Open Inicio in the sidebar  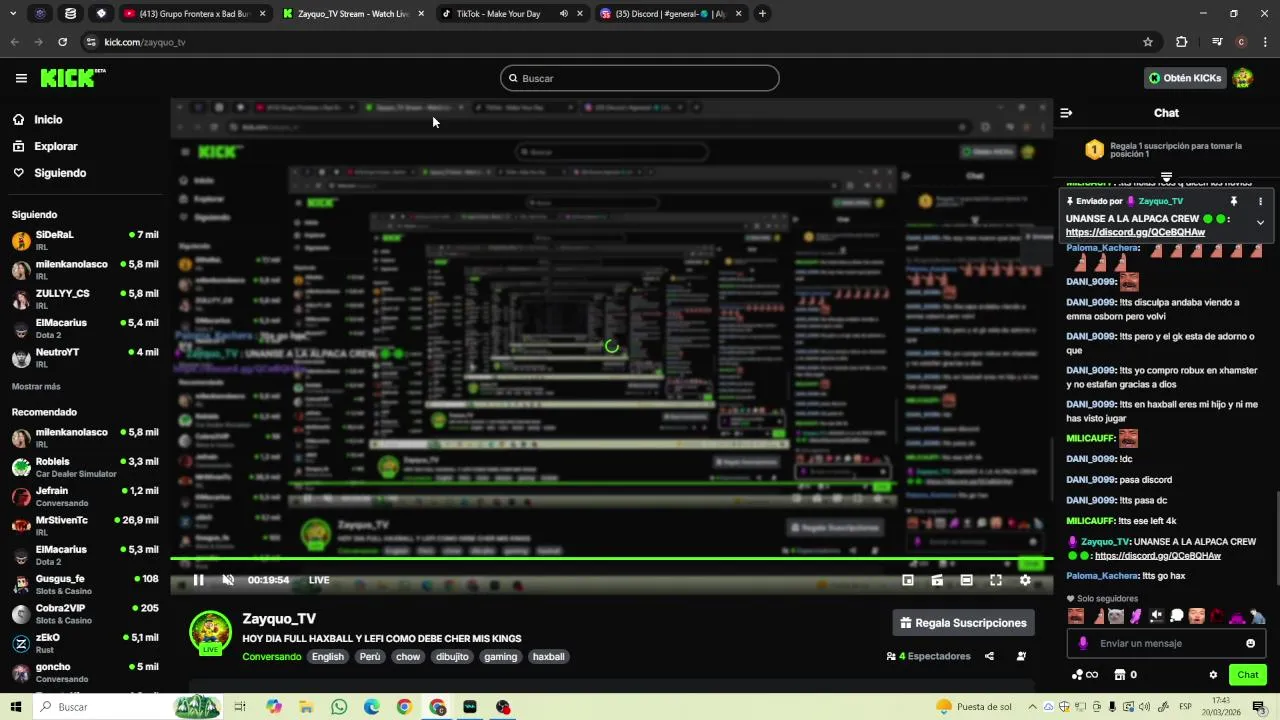coord(48,119)
